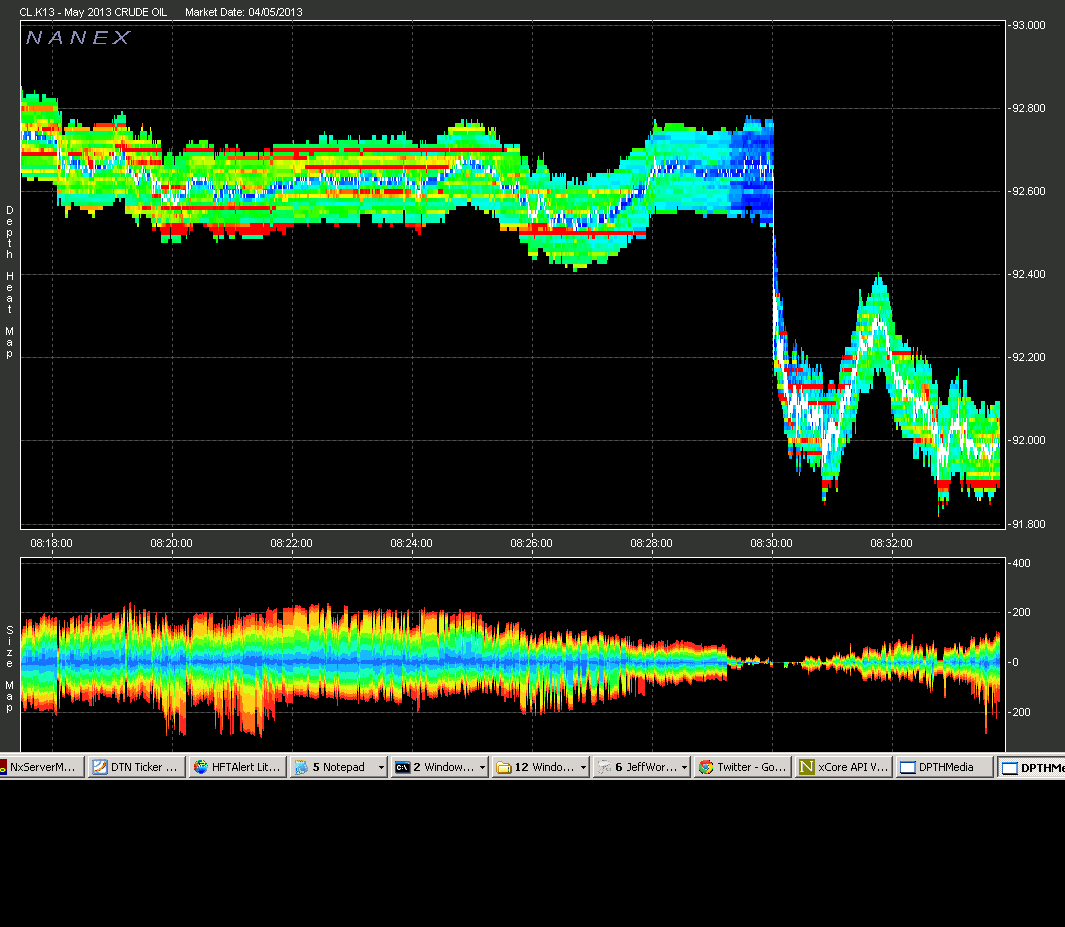The image size is (1065, 927).
Task: Activate the bold DPTHMe taskbar button
Action: 1031,767
